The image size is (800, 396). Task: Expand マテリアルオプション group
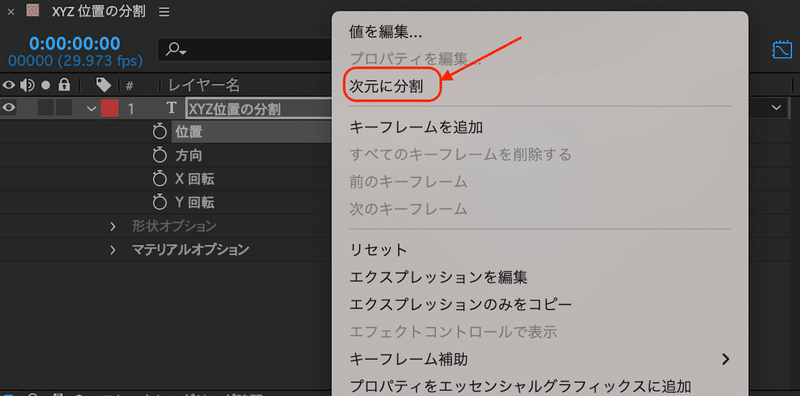[113, 250]
